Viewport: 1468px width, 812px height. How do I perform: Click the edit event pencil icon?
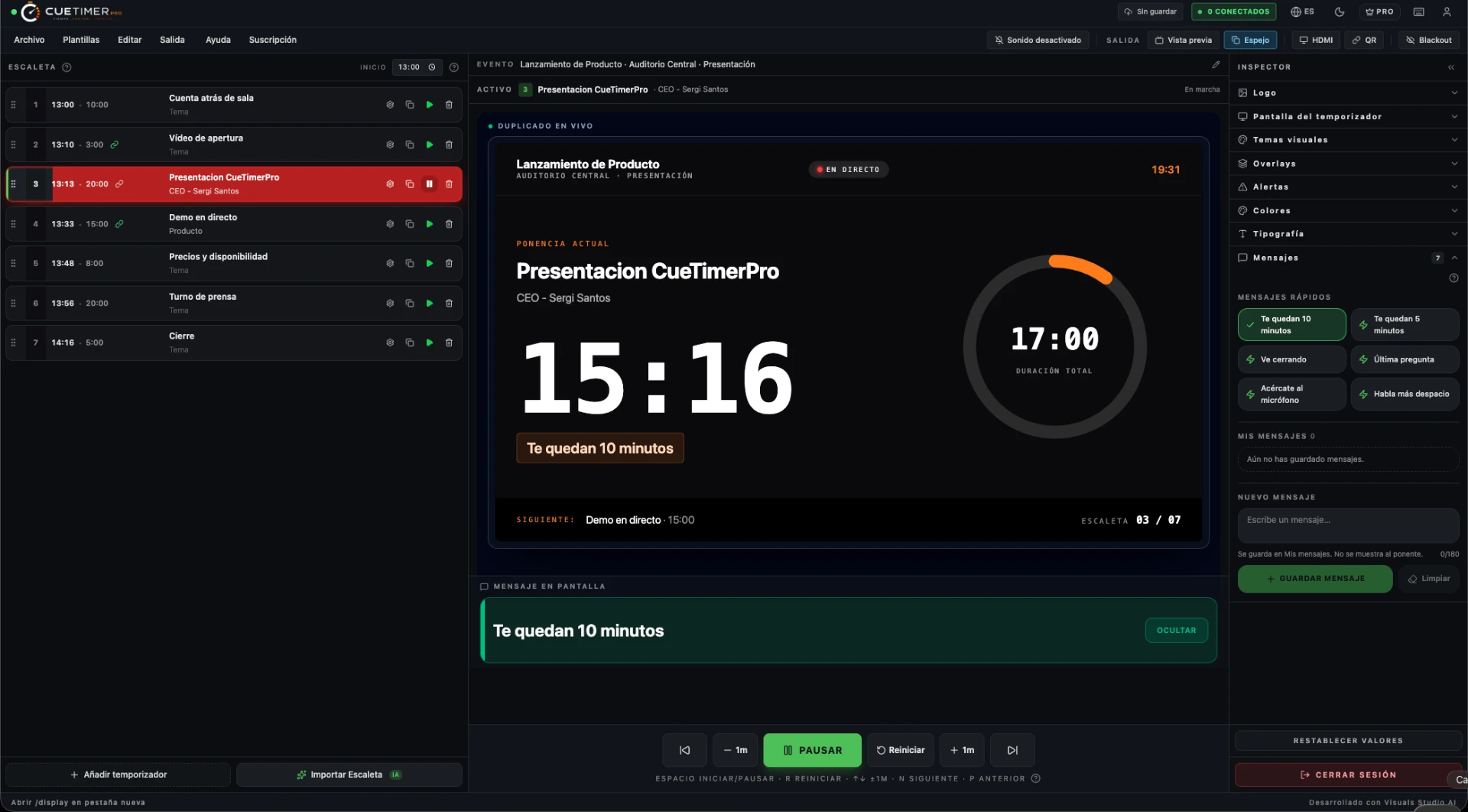(1216, 64)
